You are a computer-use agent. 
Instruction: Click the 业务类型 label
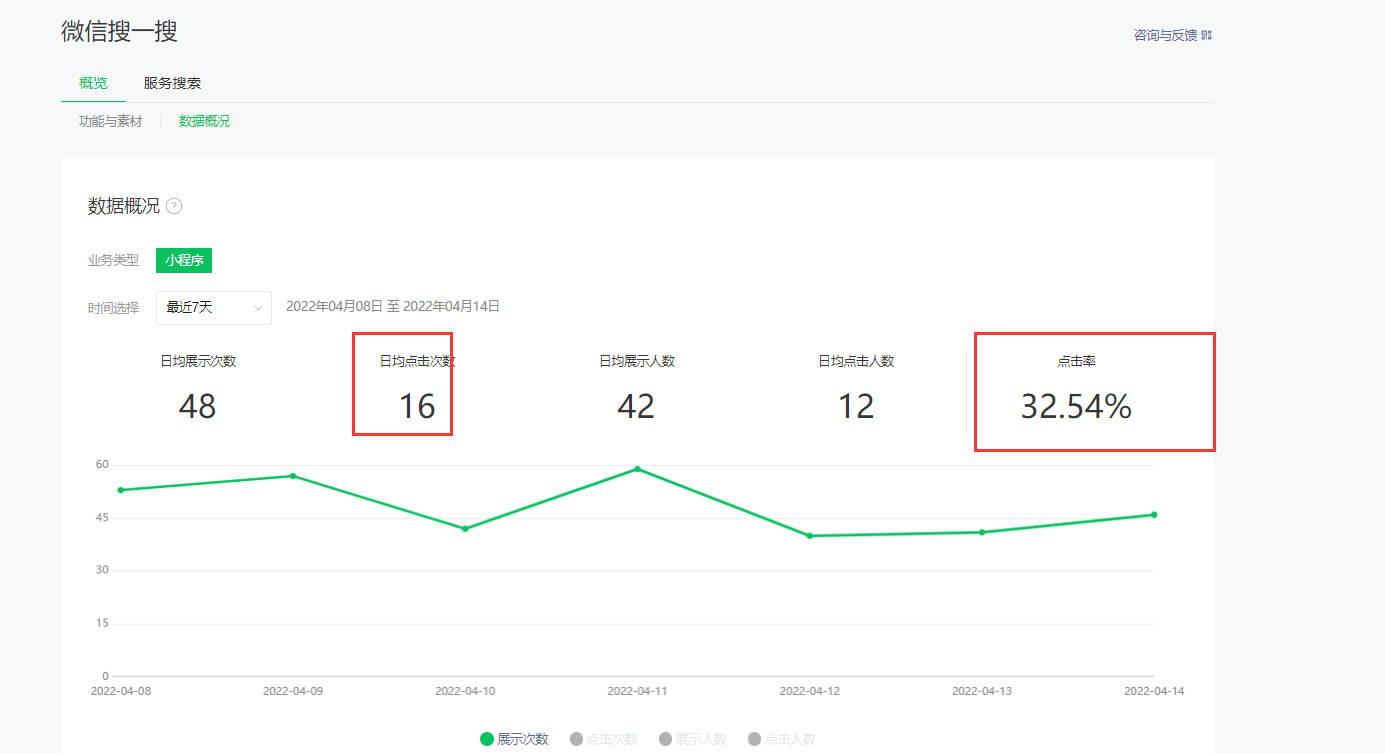point(113,260)
